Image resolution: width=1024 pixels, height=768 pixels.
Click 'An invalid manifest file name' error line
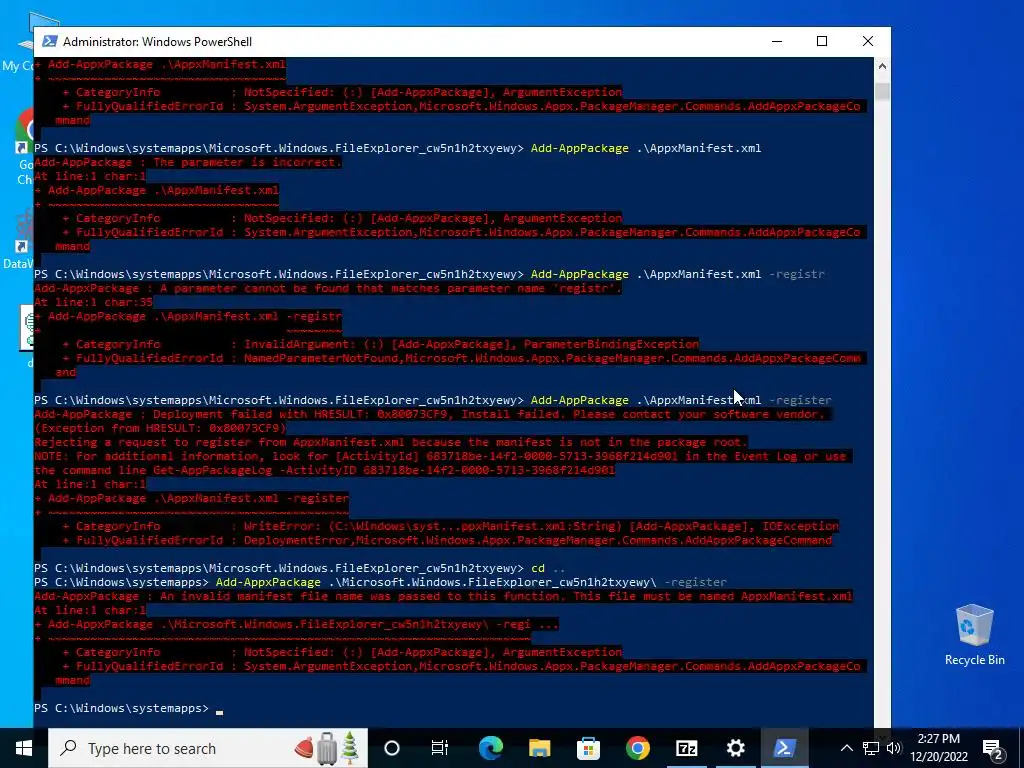point(443,596)
